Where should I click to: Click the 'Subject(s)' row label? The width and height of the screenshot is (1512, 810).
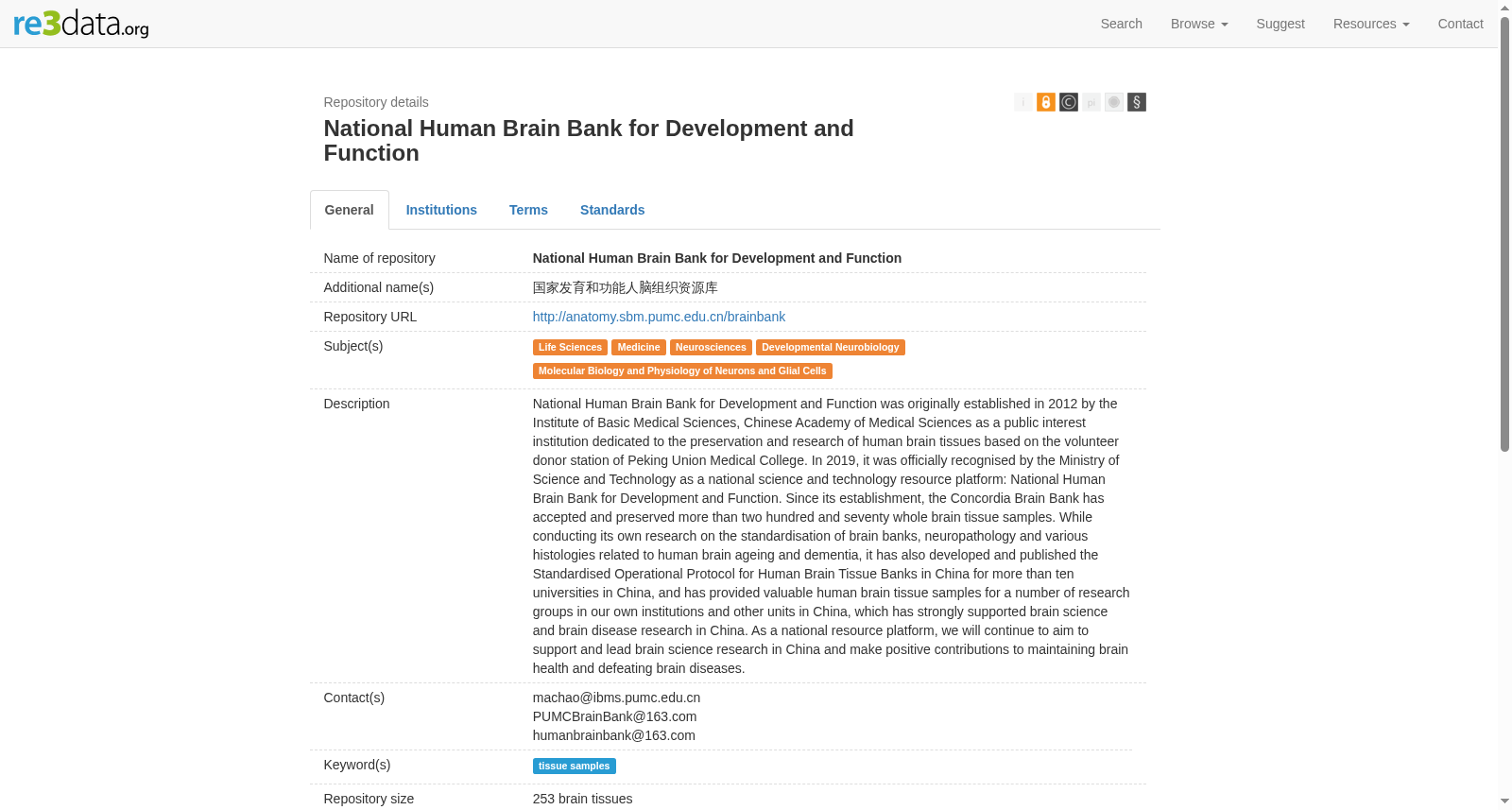(353, 346)
